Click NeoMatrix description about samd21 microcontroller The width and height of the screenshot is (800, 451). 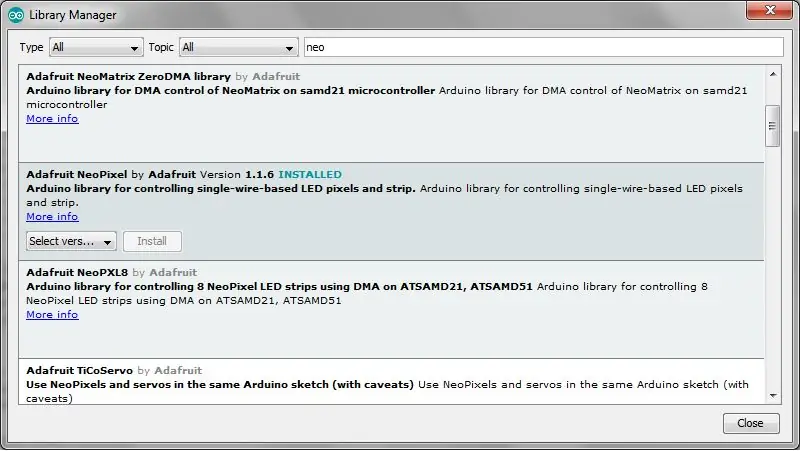(387, 97)
